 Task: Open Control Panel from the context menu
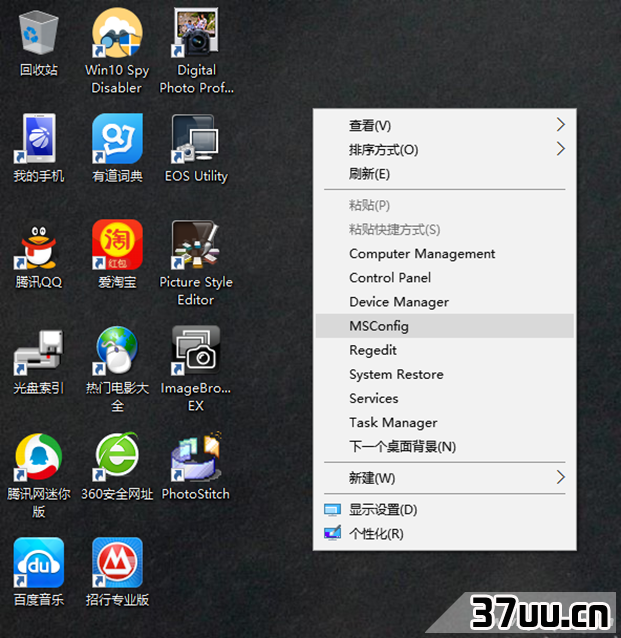445,277
